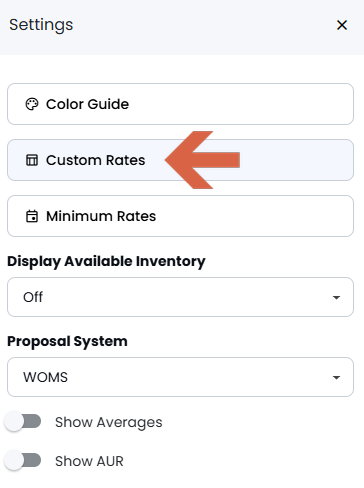
Task: Click the arrow beside WOMS value
Action: pyautogui.click(x=336, y=377)
